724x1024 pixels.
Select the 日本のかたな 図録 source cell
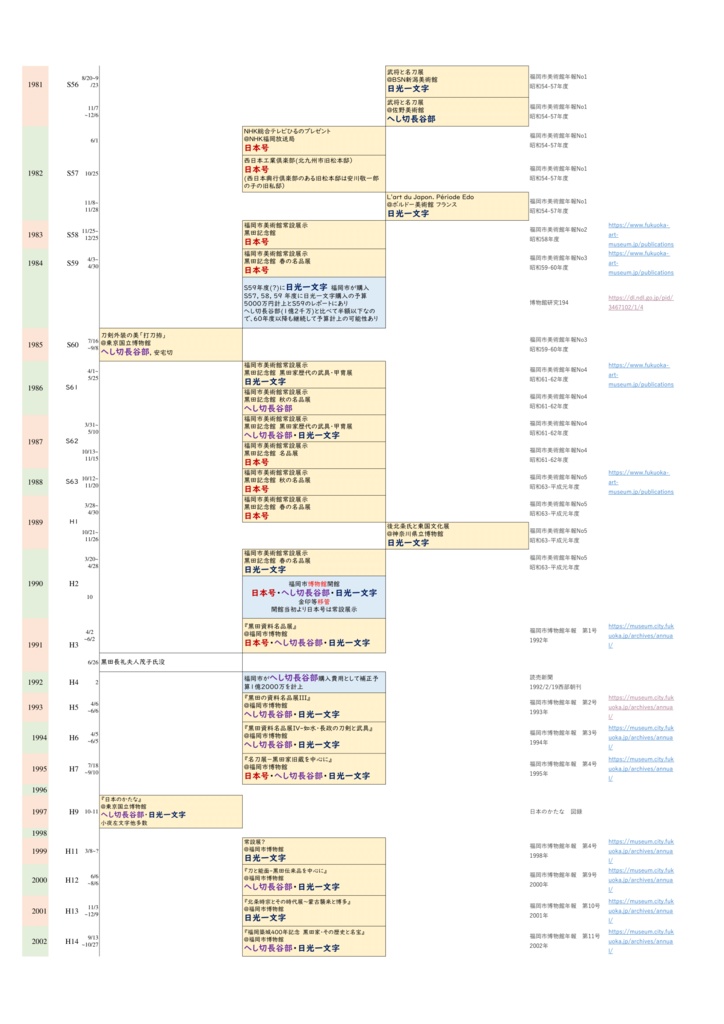point(556,811)
